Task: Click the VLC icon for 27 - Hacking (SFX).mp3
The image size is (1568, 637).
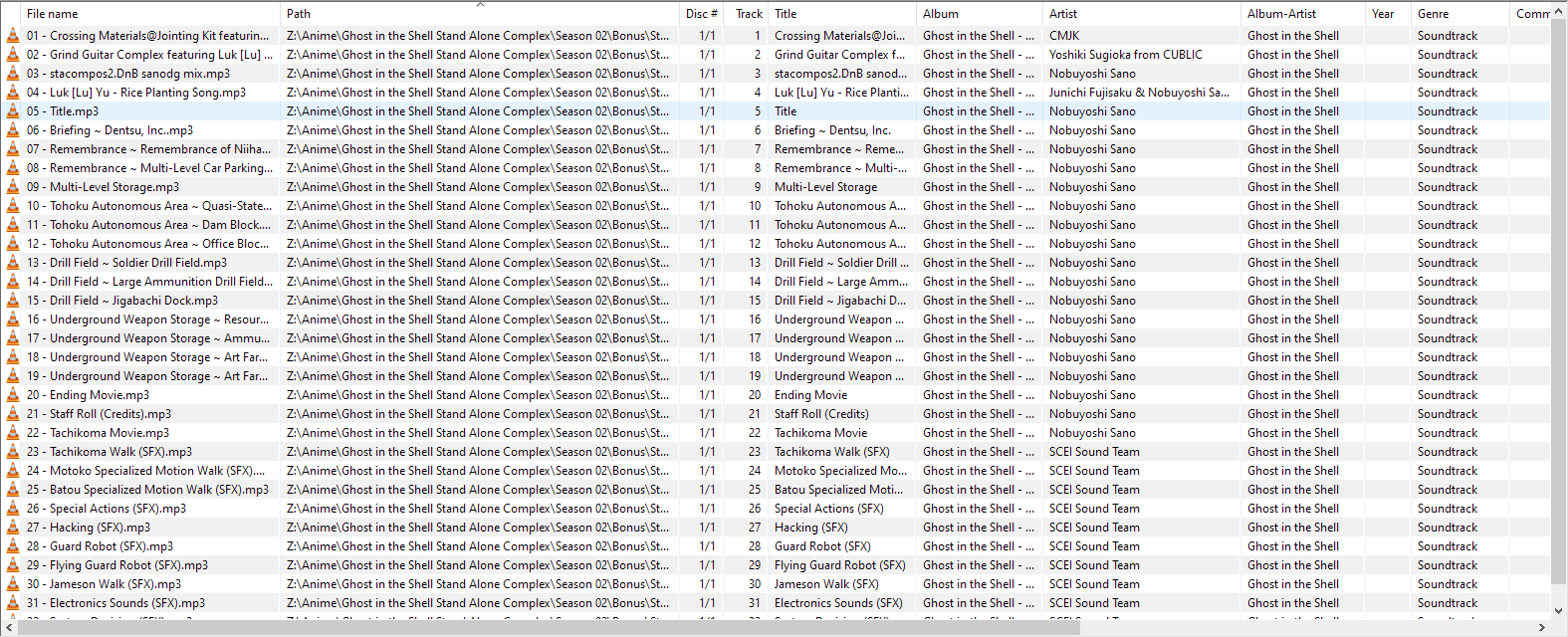Action: pyautogui.click(x=13, y=527)
